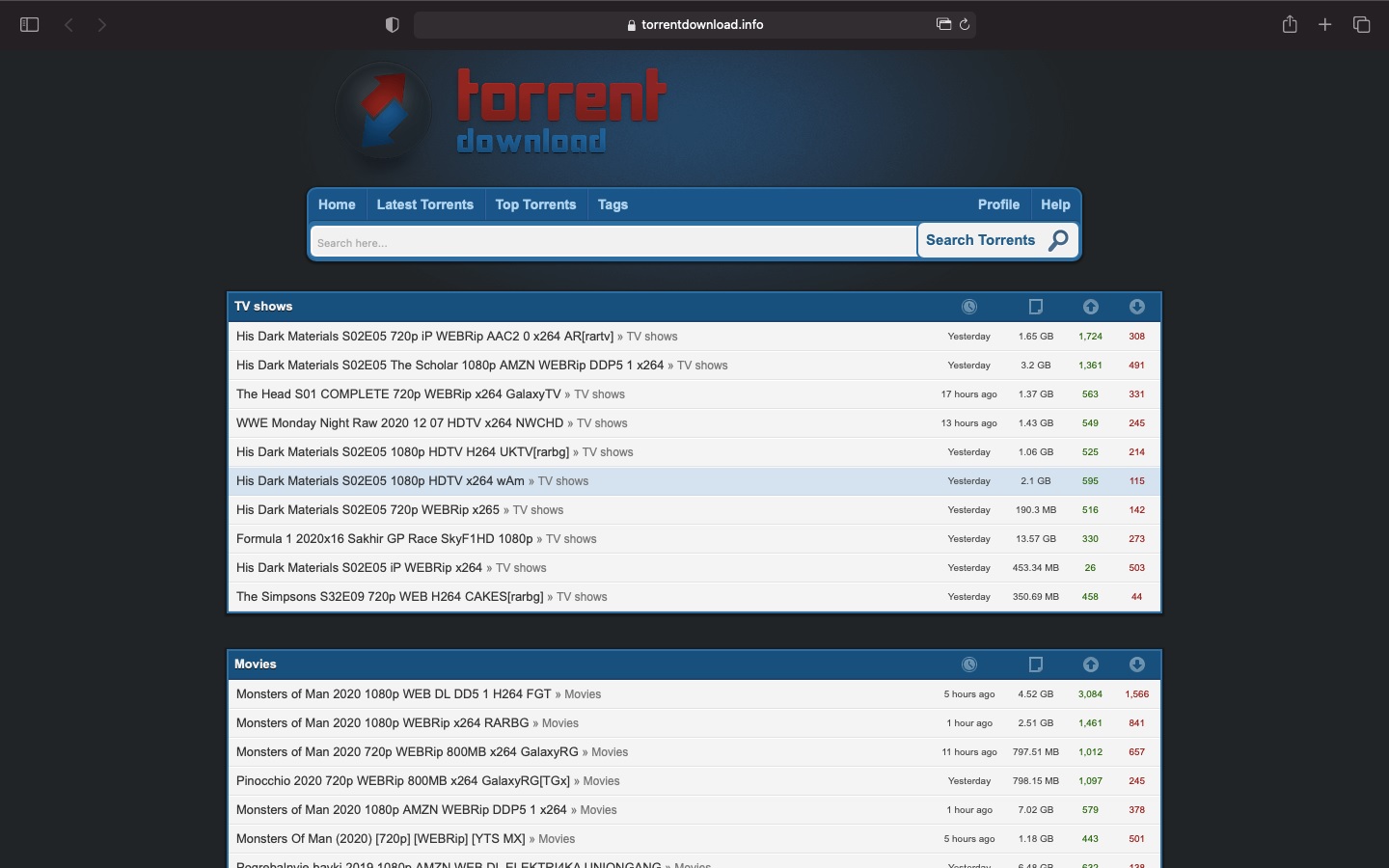Viewport: 1389px width, 868px height.
Task: Open the privacy report shield icon
Action: (x=392, y=25)
